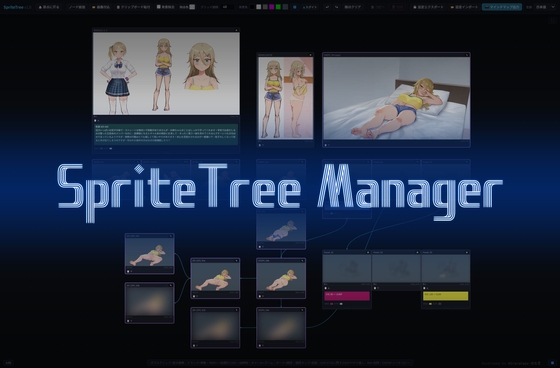The height and width of the screenshot is (368, 560).
Task: Toggle the checkbox under the character sheet image
Action: tap(95, 120)
